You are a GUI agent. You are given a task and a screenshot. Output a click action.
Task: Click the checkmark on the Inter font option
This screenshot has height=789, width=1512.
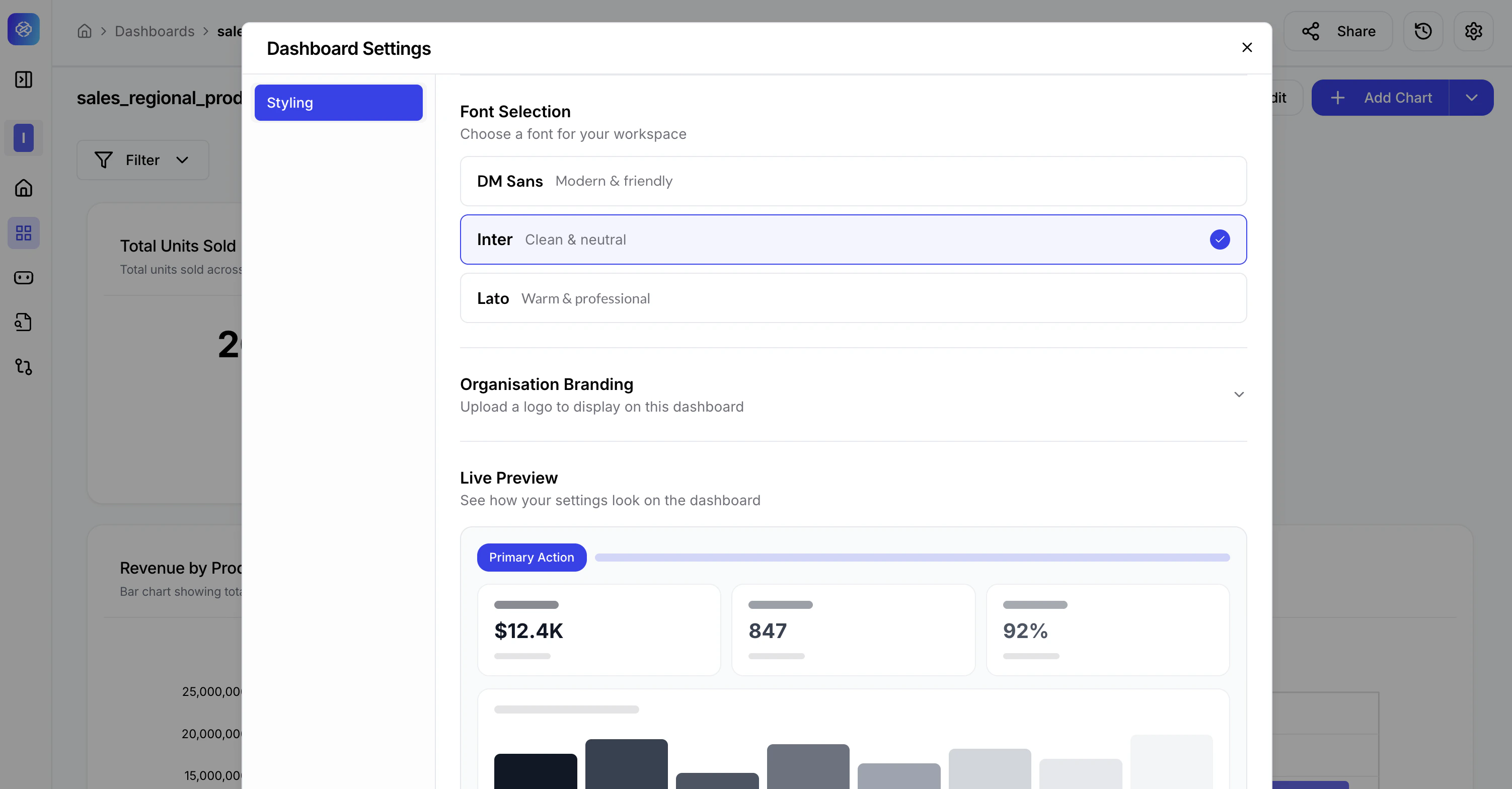point(1220,240)
